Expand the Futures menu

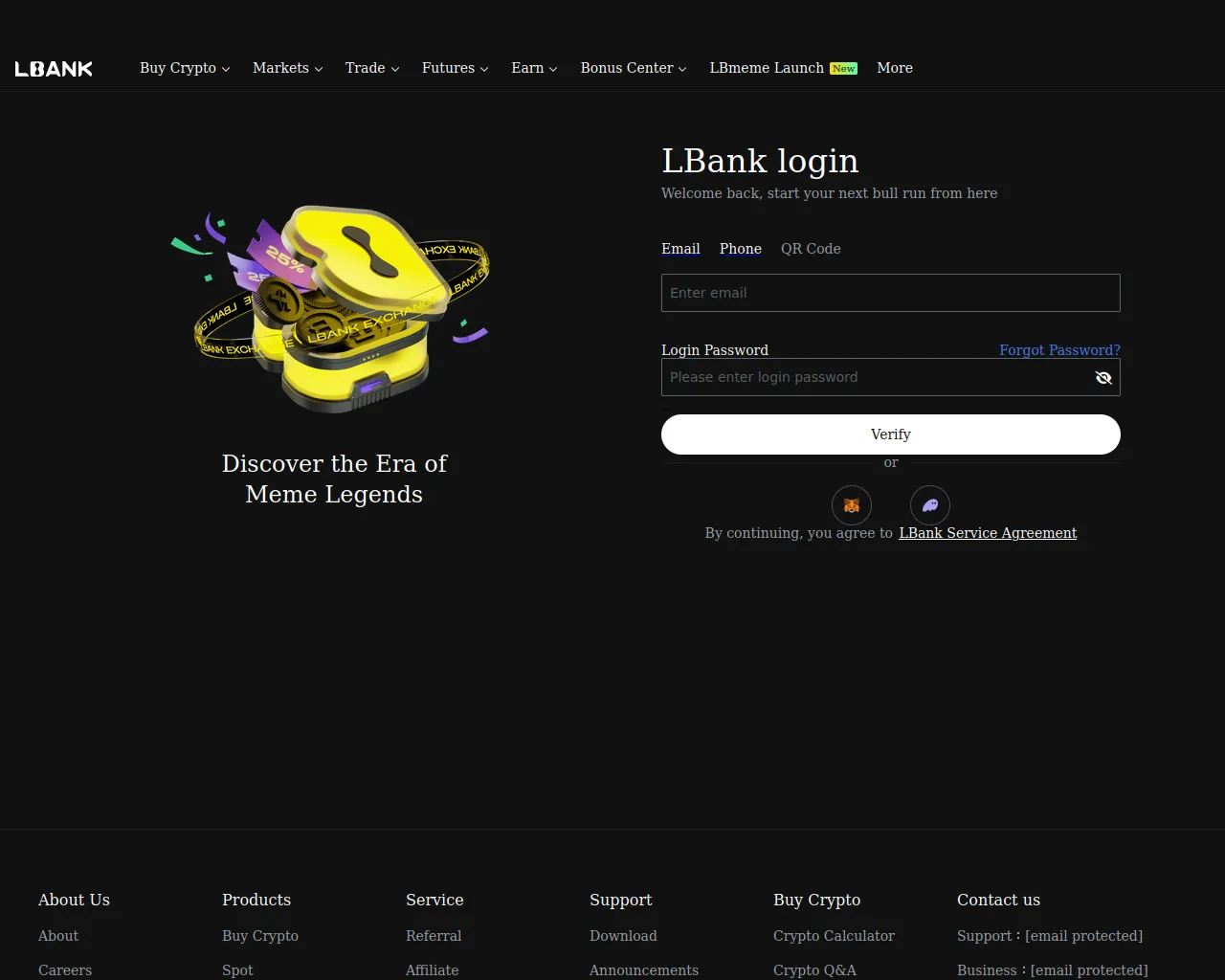pos(455,68)
